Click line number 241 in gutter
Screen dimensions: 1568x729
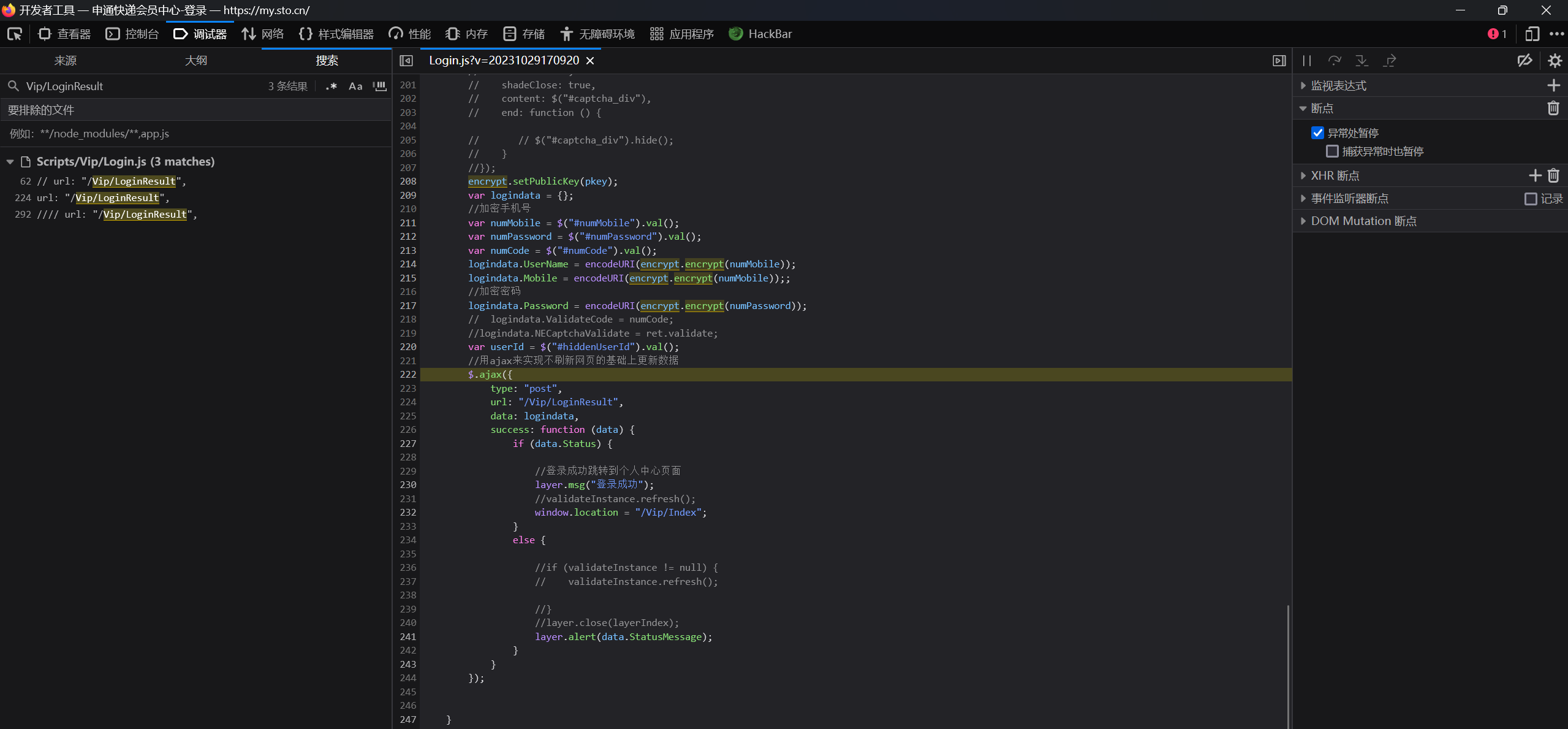pyautogui.click(x=408, y=637)
